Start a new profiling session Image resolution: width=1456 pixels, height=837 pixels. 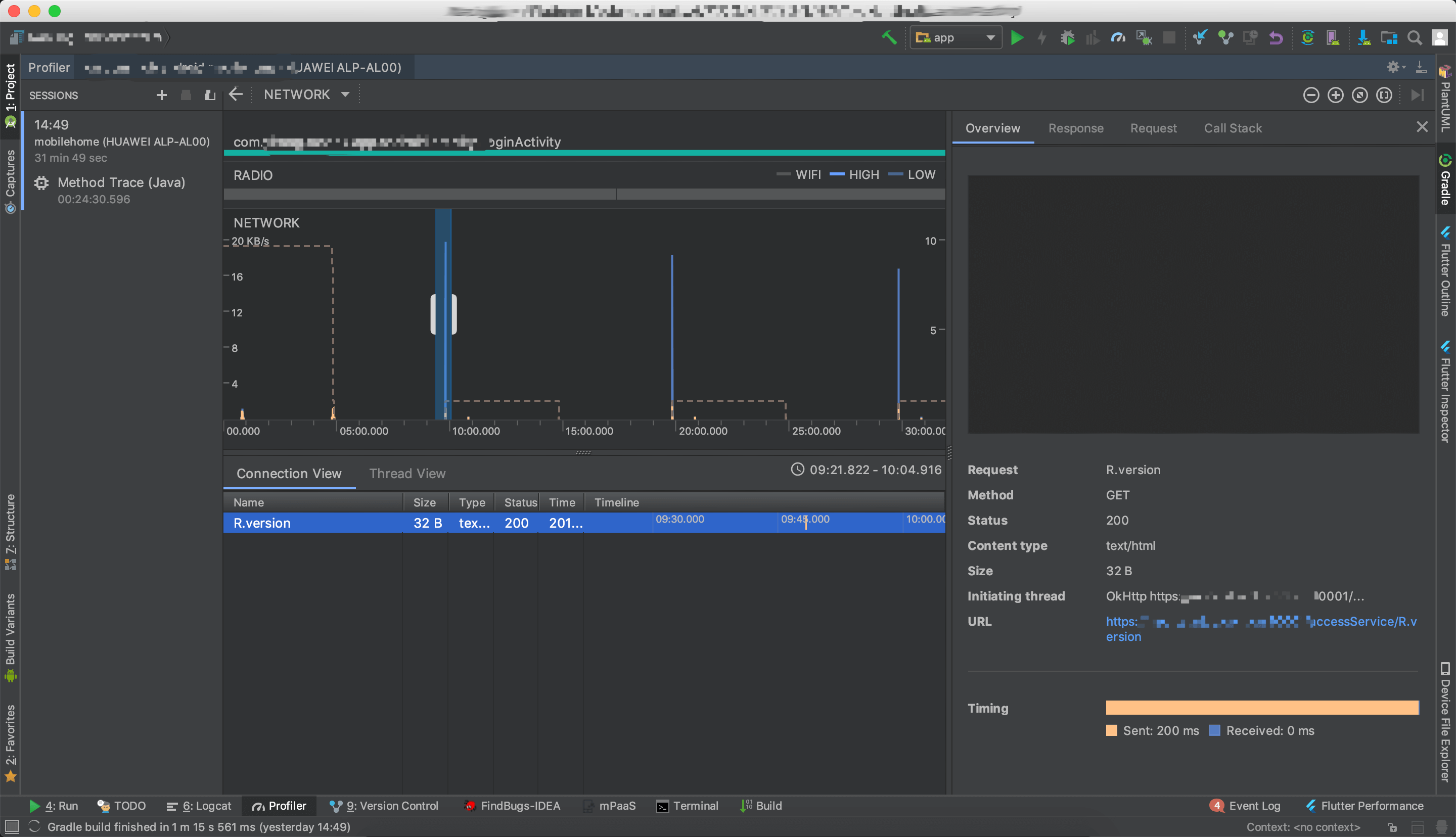161,95
